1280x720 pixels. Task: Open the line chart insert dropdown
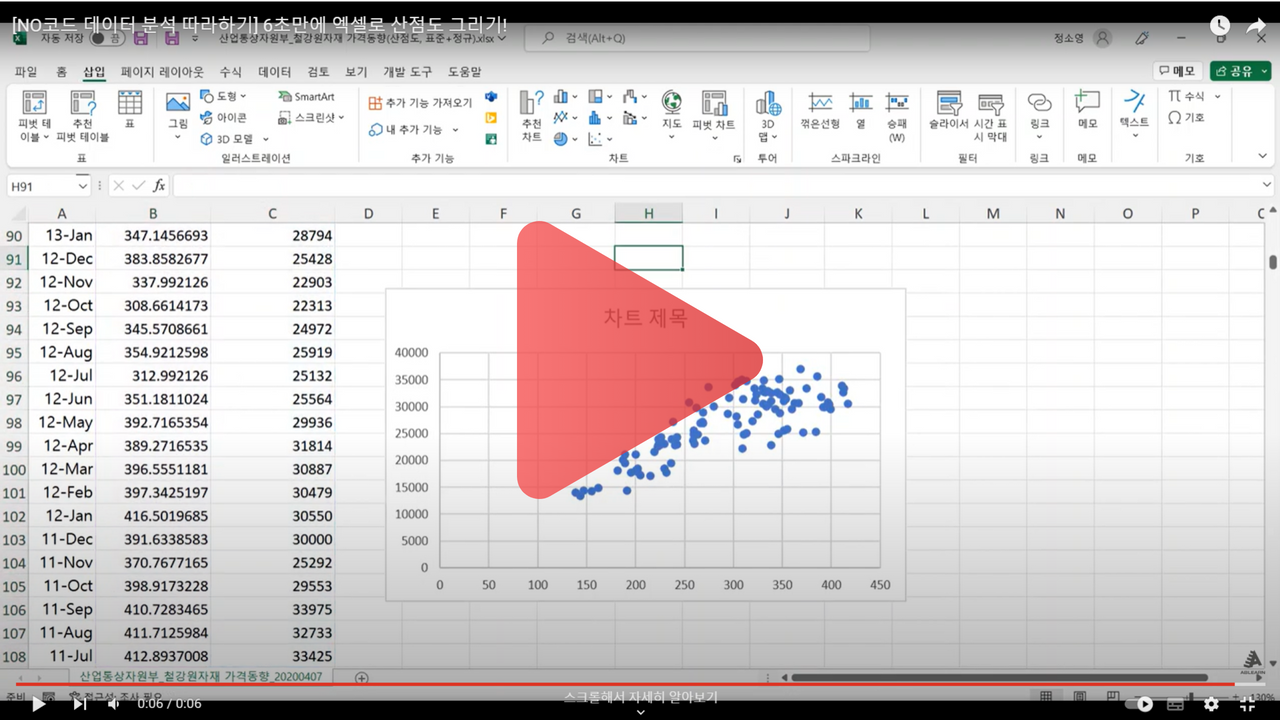(564, 118)
